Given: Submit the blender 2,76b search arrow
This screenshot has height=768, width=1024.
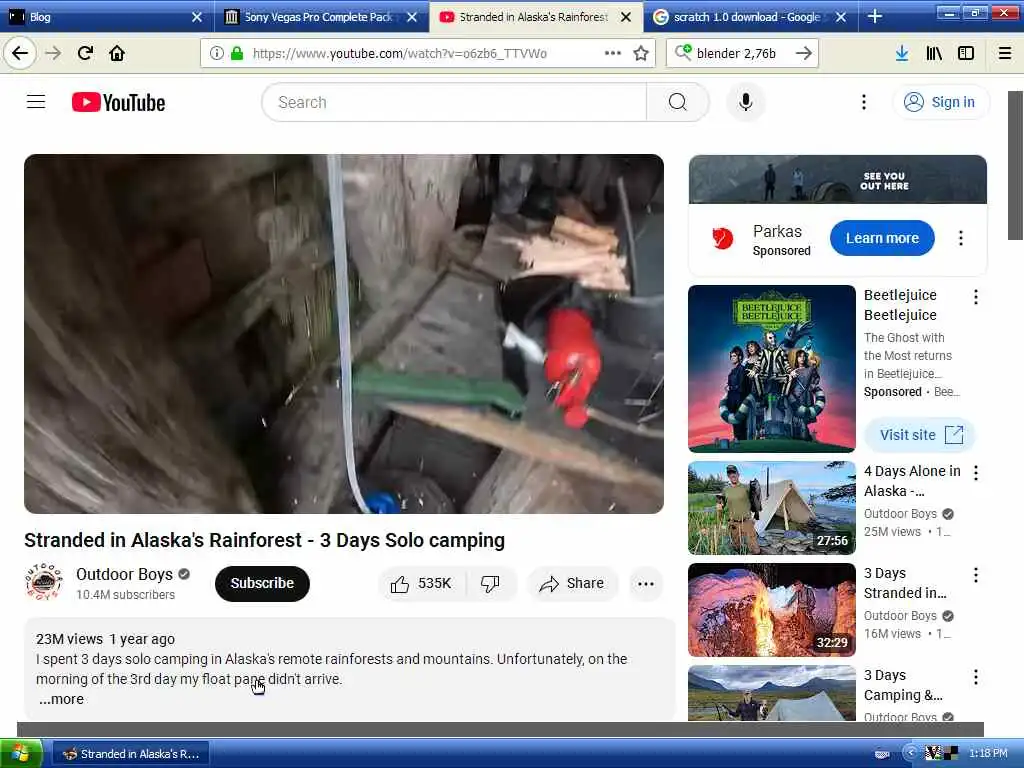Looking at the screenshot, I should pos(804,53).
